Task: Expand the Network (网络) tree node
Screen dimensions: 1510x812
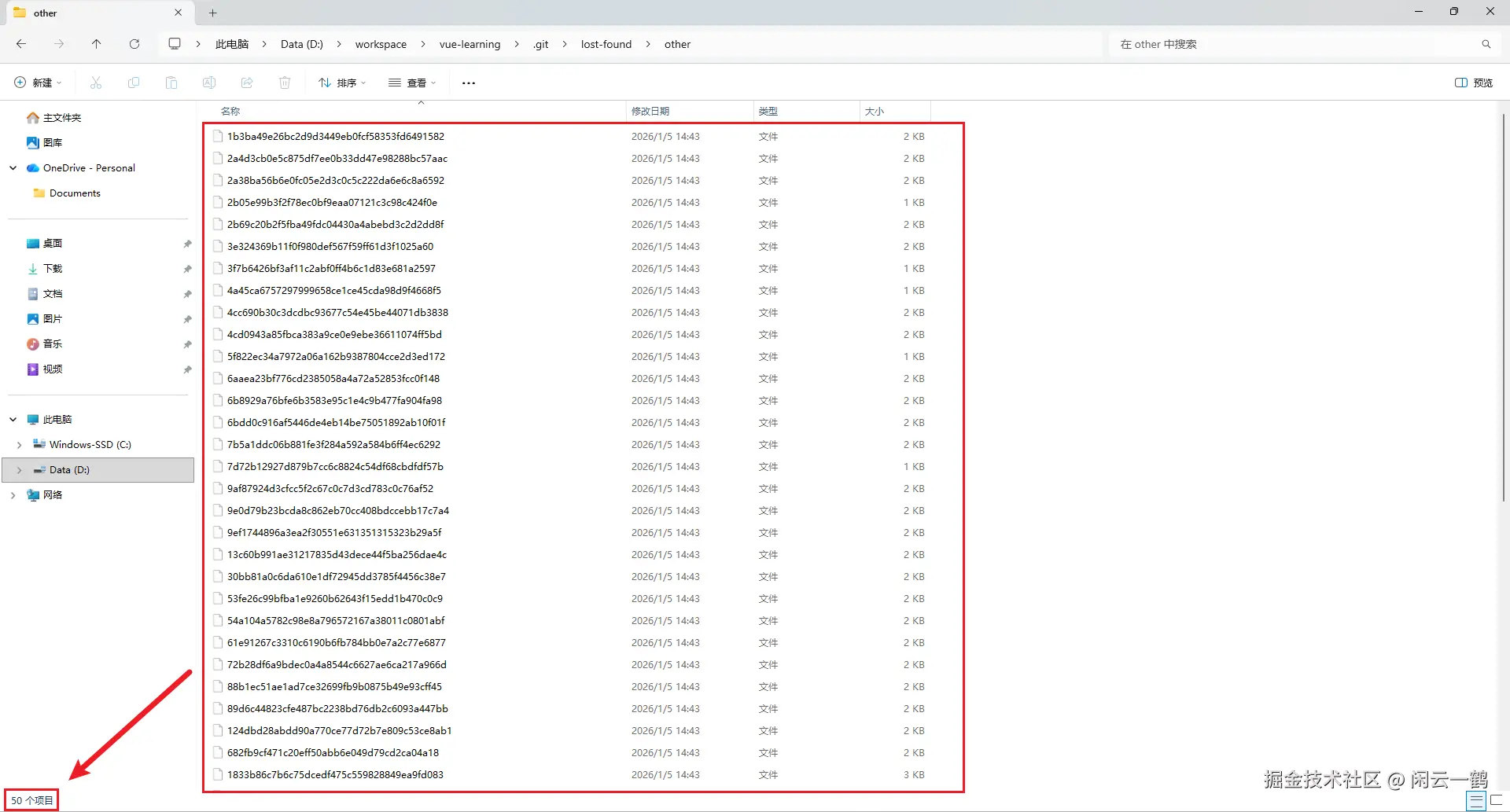Action: point(13,495)
